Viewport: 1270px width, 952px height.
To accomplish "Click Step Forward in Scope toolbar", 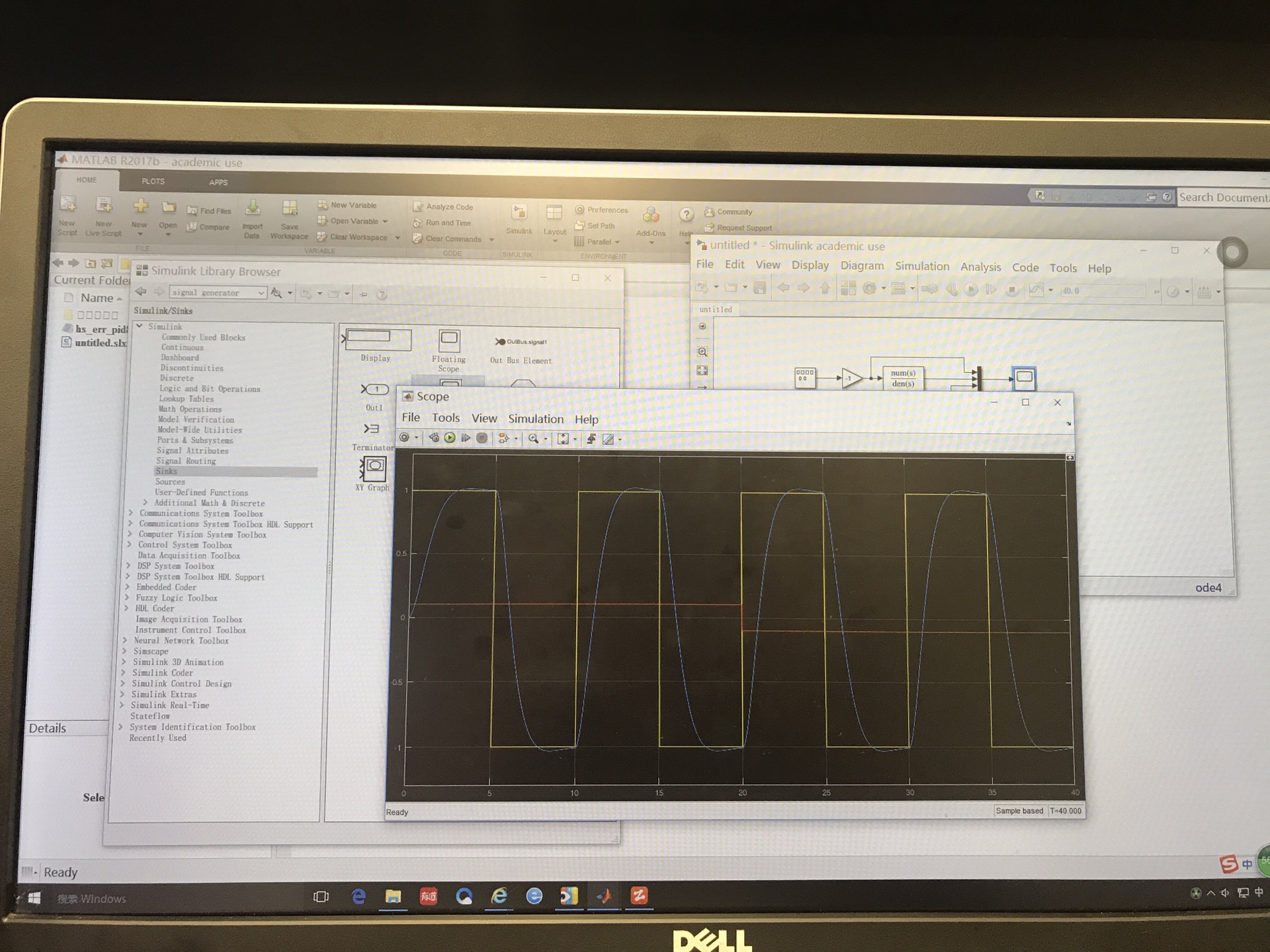I will click(466, 438).
